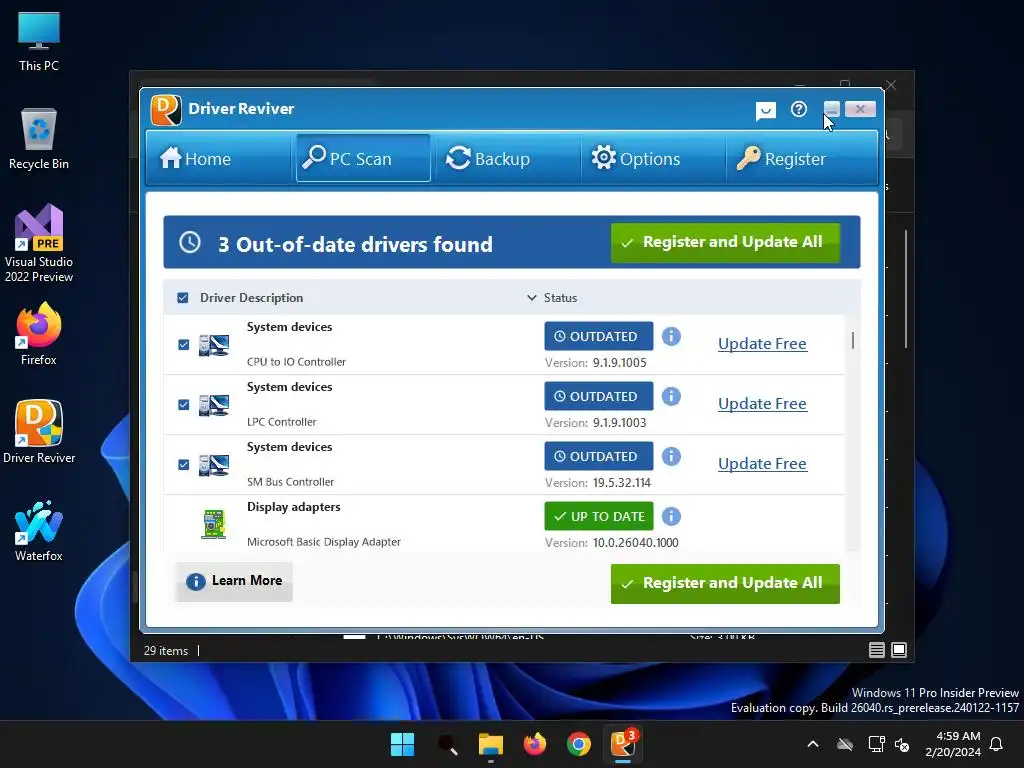Image resolution: width=1024 pixels, height=768 pixels.
Task: Open the feedback chat icon in Driver Reviver
Action: tap(765, 110)
